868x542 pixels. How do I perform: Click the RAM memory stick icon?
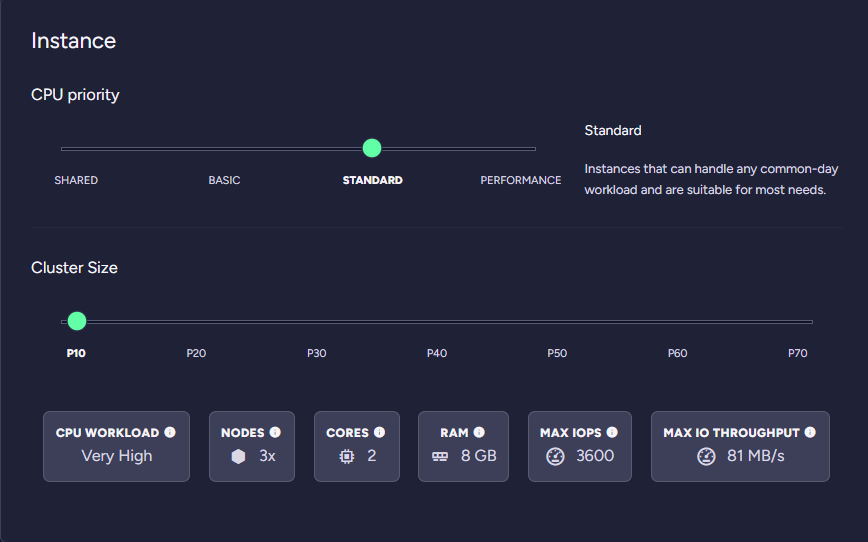pos(440,456)
